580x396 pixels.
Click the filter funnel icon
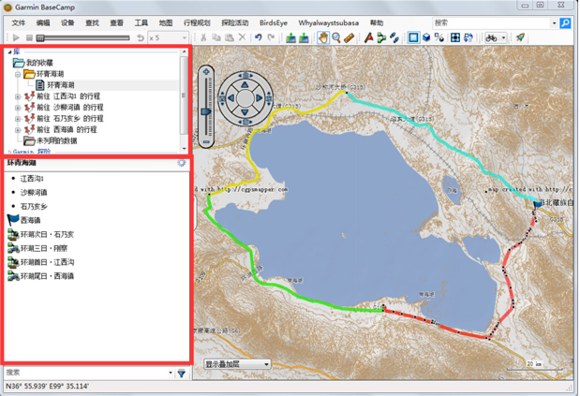[x=181, y=373]
